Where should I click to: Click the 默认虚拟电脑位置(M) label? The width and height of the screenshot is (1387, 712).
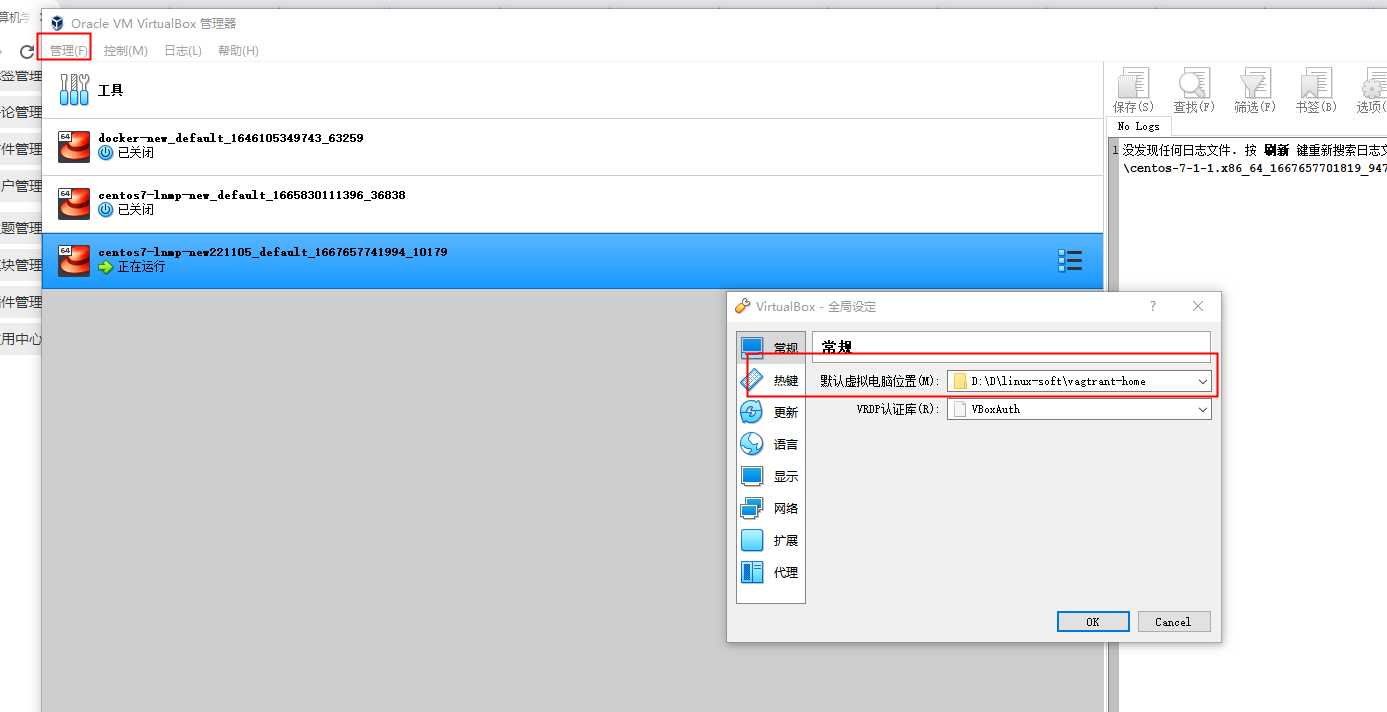(x=880, y=381)
